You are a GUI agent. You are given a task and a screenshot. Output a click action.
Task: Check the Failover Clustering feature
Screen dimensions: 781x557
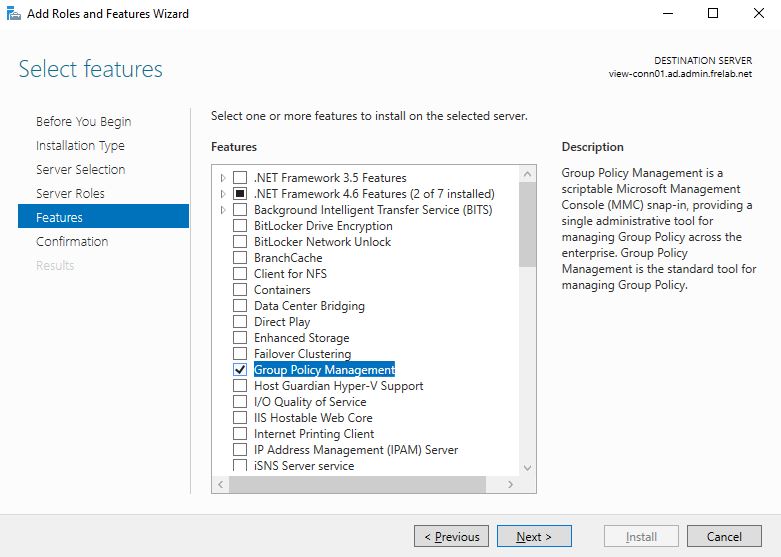click(x=240, y=354)
